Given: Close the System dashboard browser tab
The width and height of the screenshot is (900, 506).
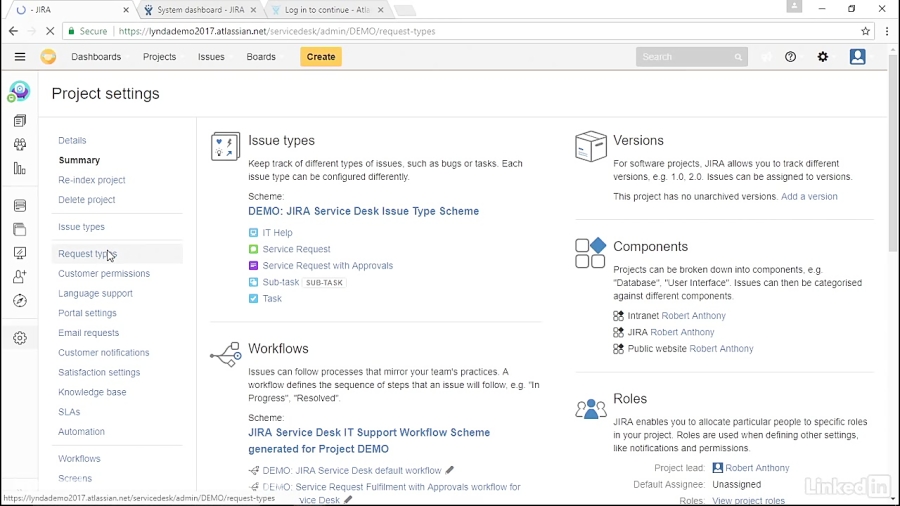Looking at the screenshot, I should pyautogui.click(x=253, y=10).
